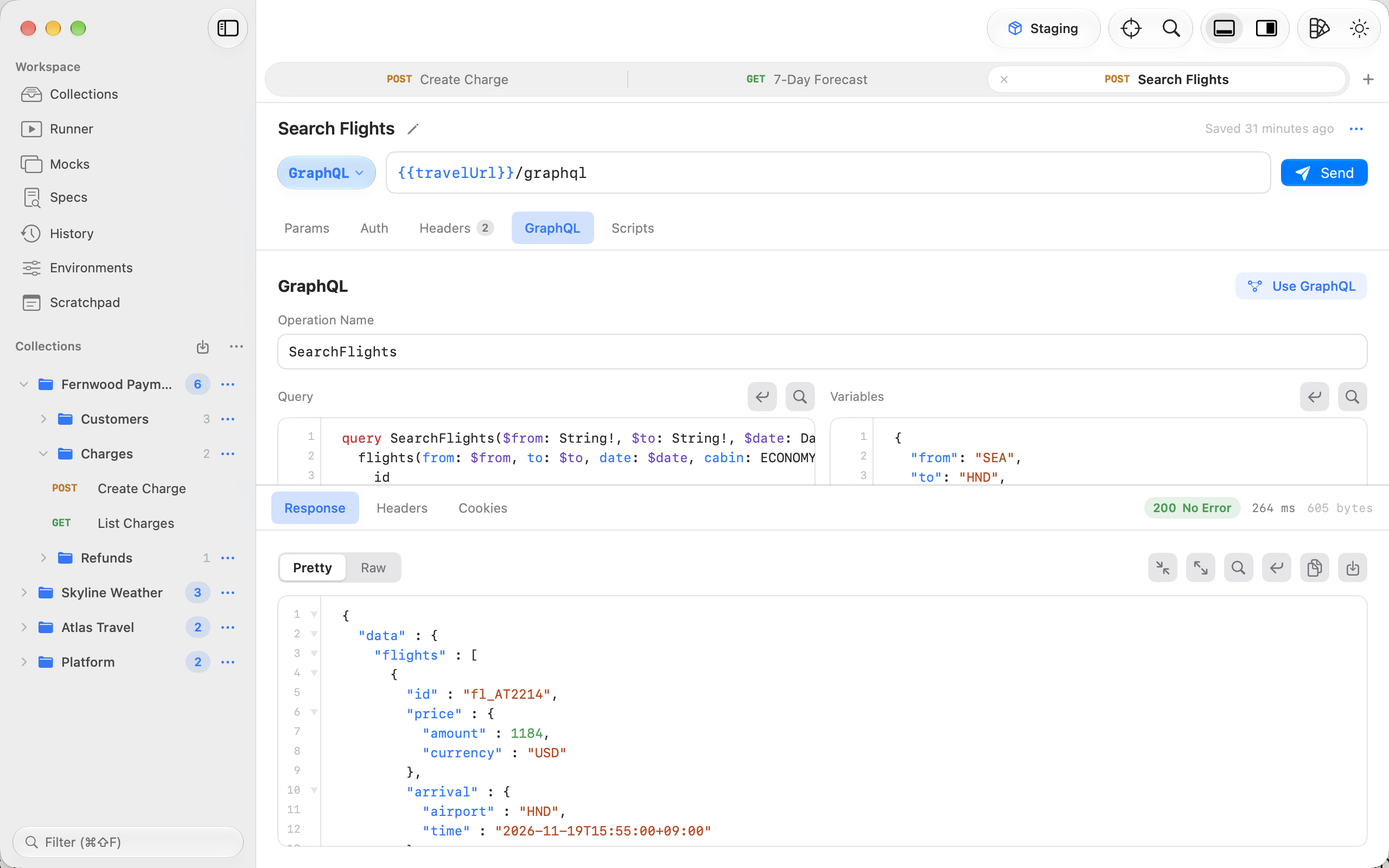Toggle the sidebar visibility button
Viewport: 1389px width, 868px height.
coord(228,28)
